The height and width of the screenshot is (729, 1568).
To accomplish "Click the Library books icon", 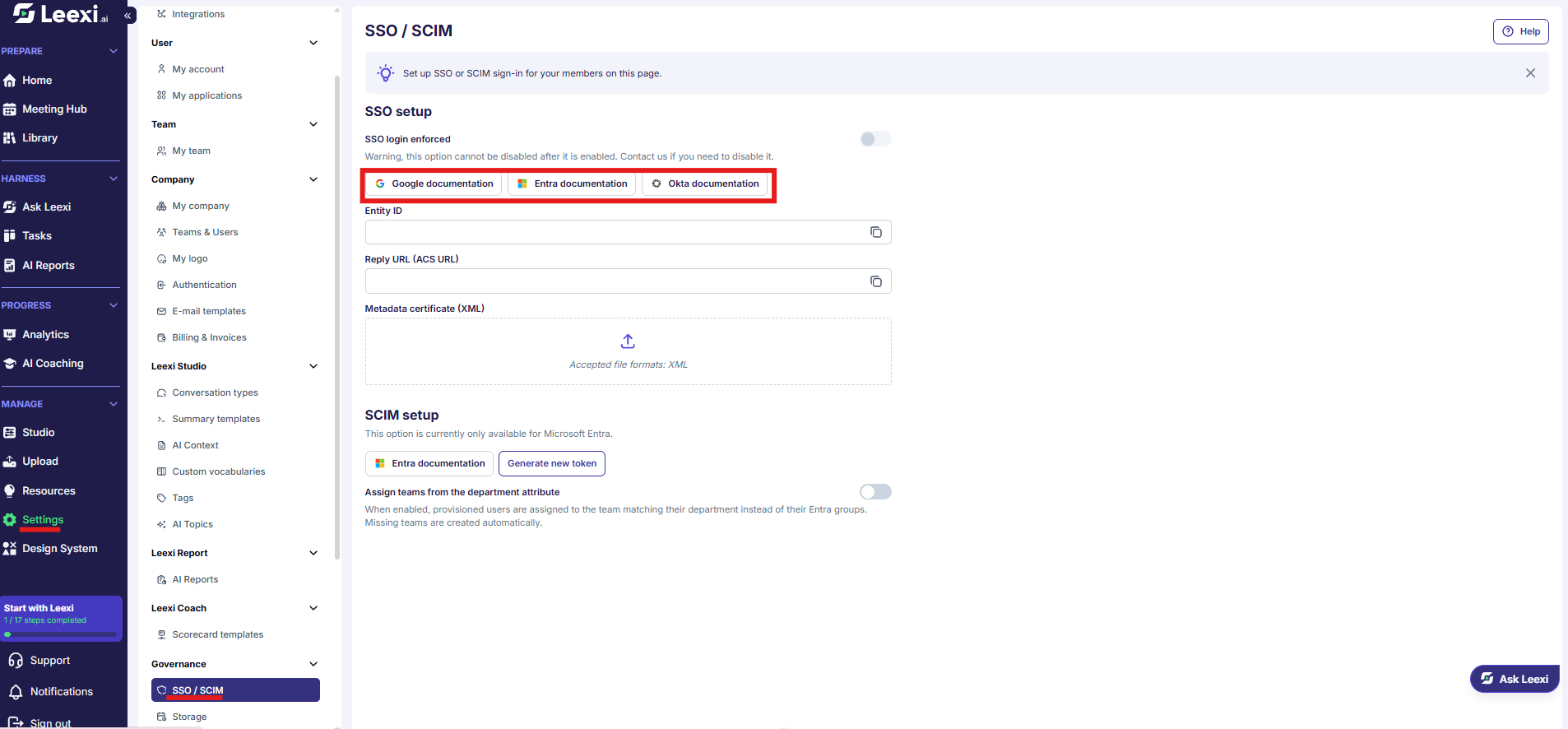I will pos(10,138).
